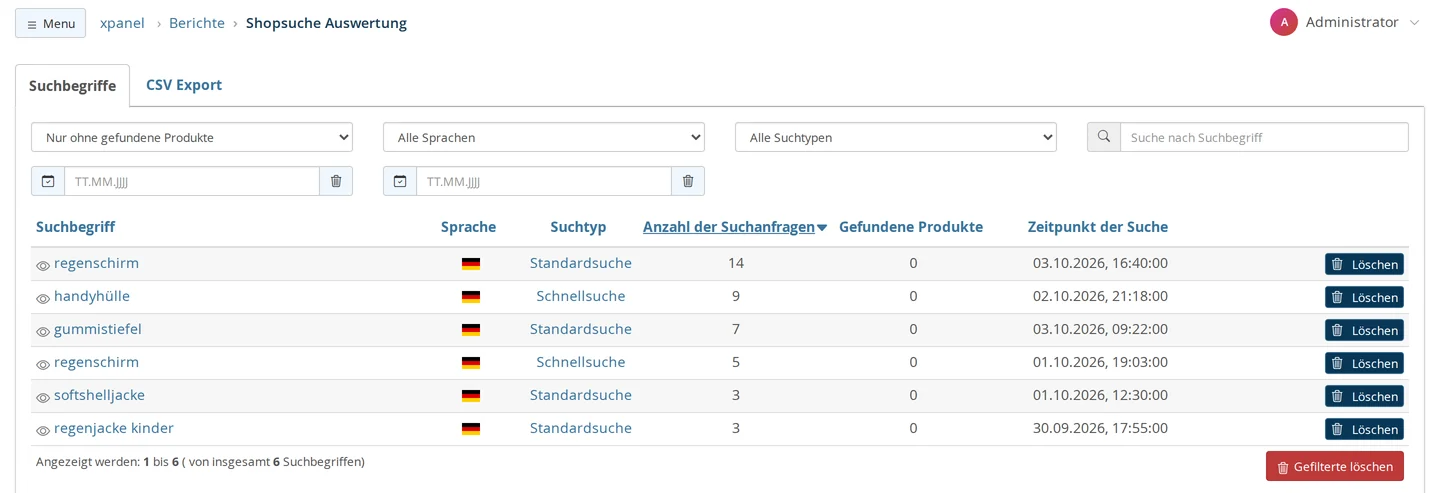This screenshot has height=493, width=1432.
Task: Open the regenjacke kinder search term link
Action: click(x=114, y=428)
